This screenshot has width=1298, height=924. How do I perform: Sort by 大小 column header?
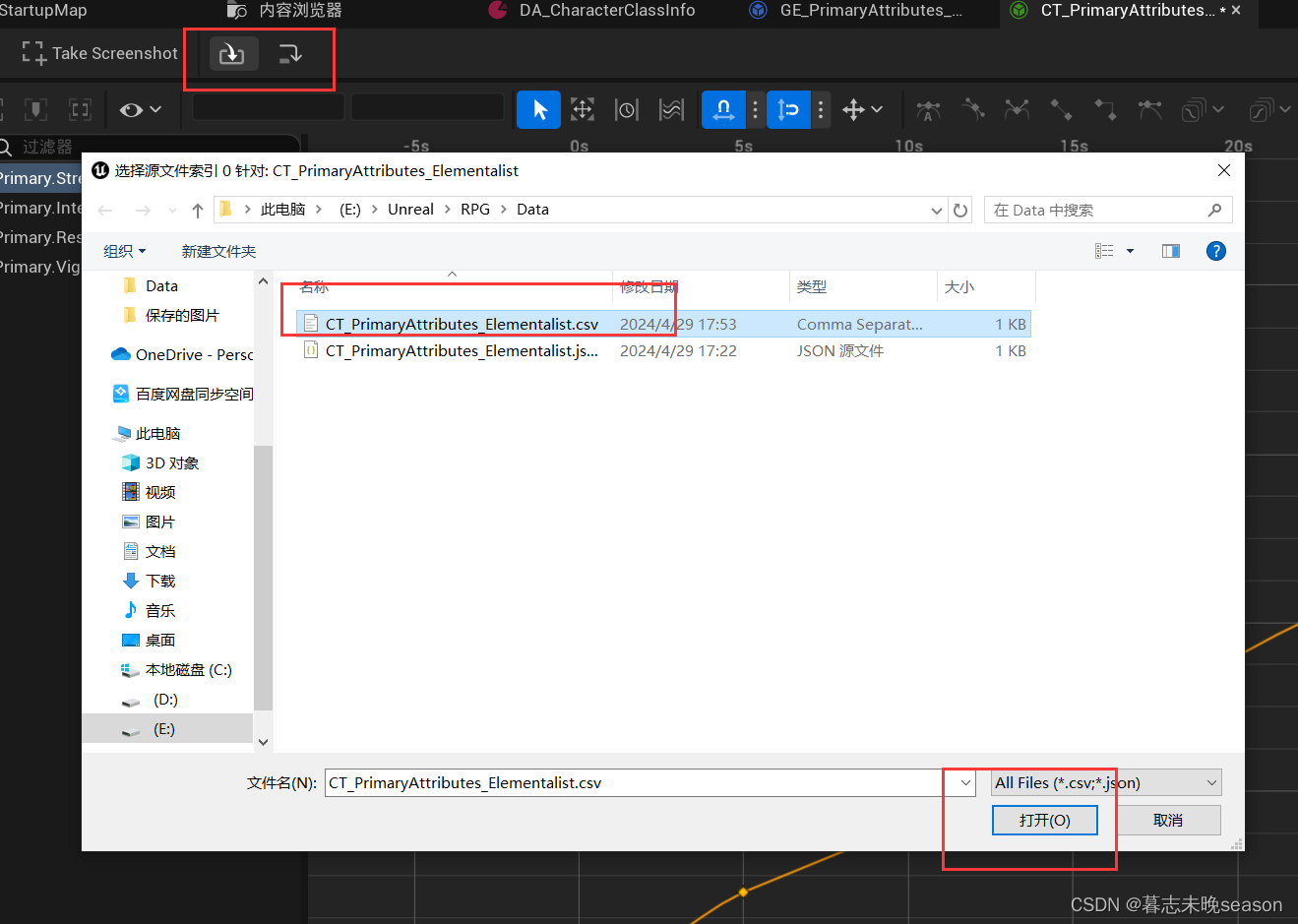coord(986,286)
